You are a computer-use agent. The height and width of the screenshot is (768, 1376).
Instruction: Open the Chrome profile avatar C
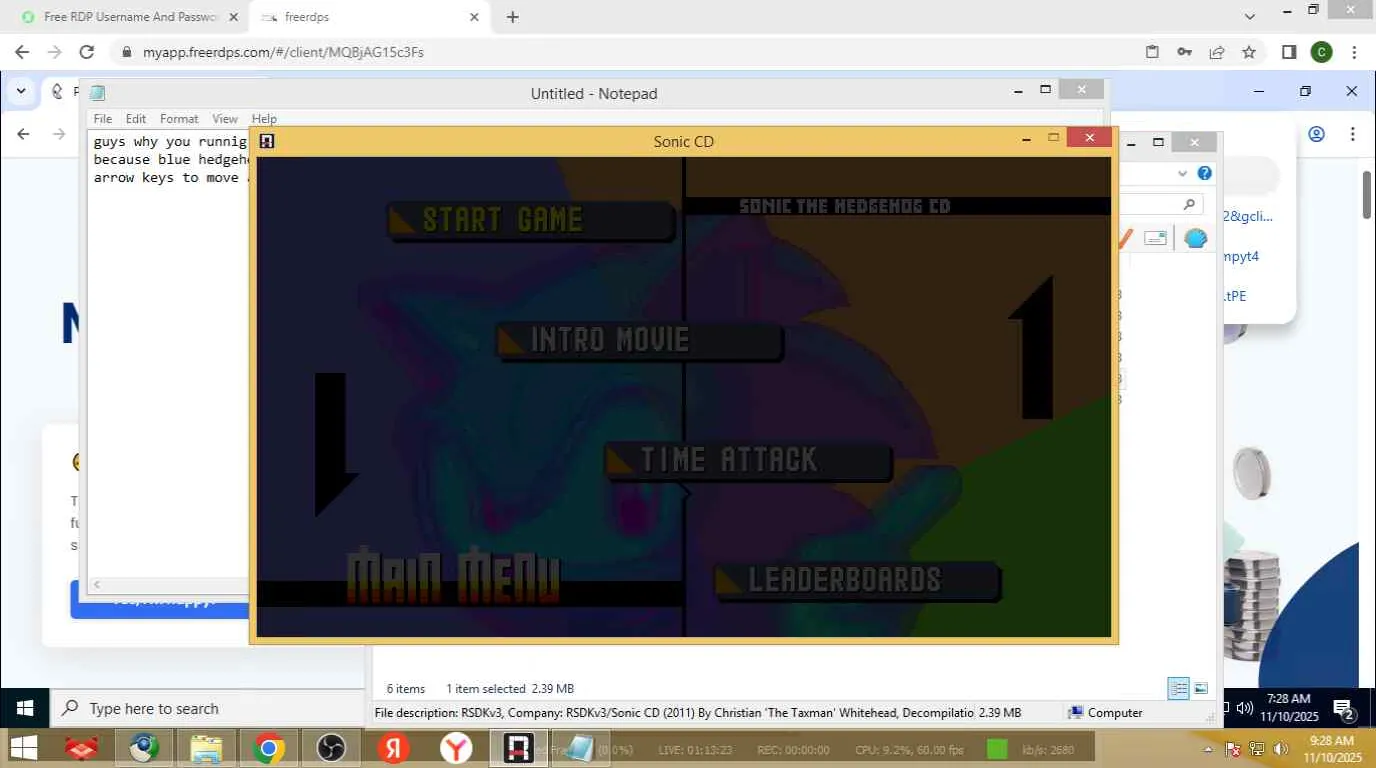pyautogui.click(x=1322, y=52)
